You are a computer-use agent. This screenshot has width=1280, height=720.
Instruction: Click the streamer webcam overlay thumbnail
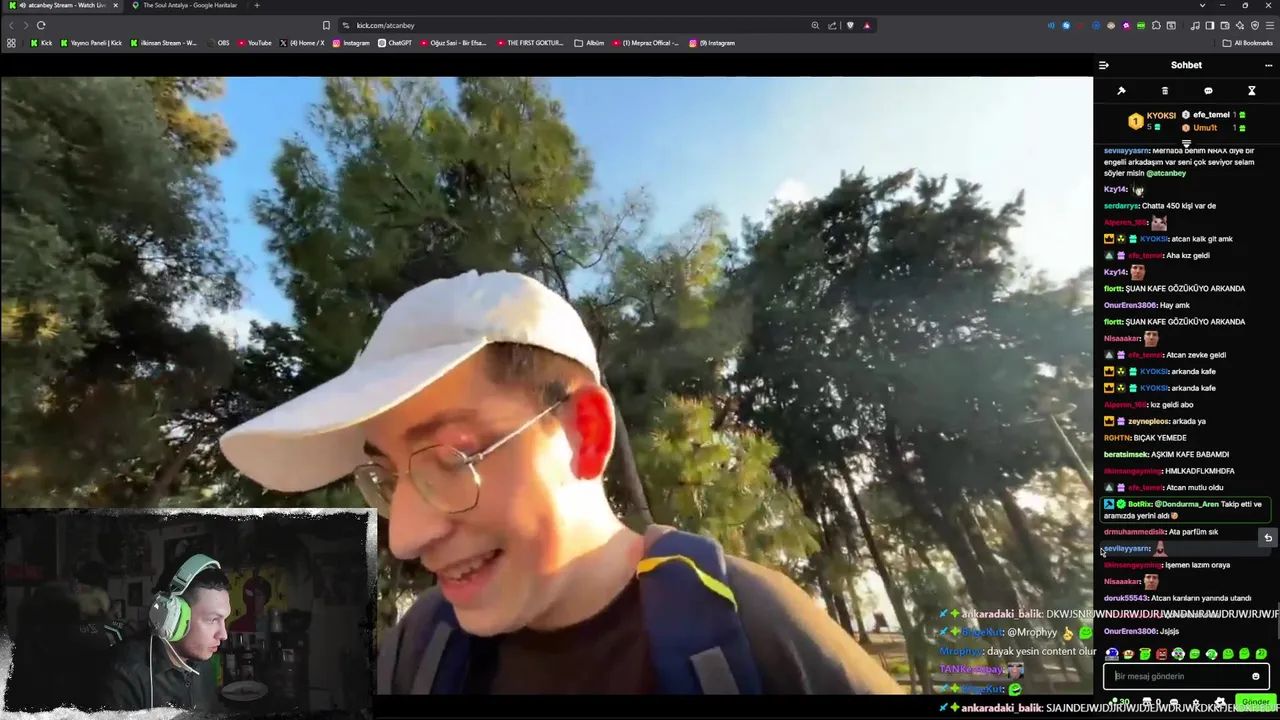pos(187,611)
